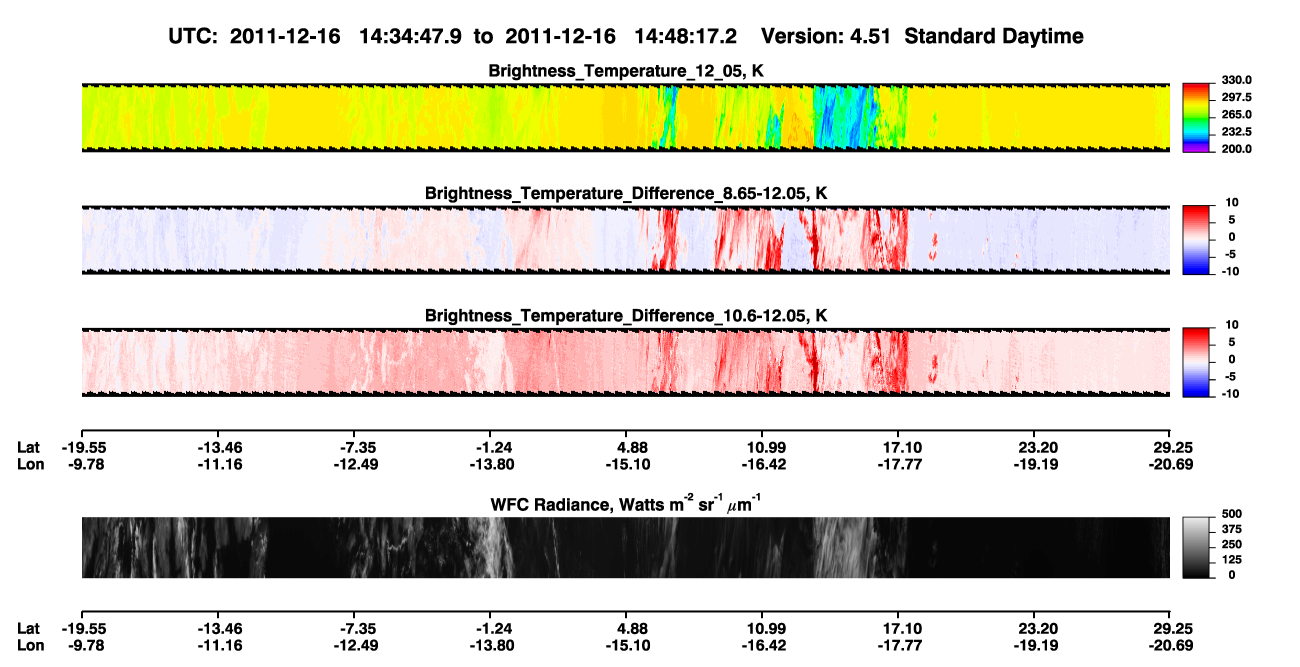
Task: Click longitude -12.49 on the axis above WFC panel
Action: click(x=357, y=464)
